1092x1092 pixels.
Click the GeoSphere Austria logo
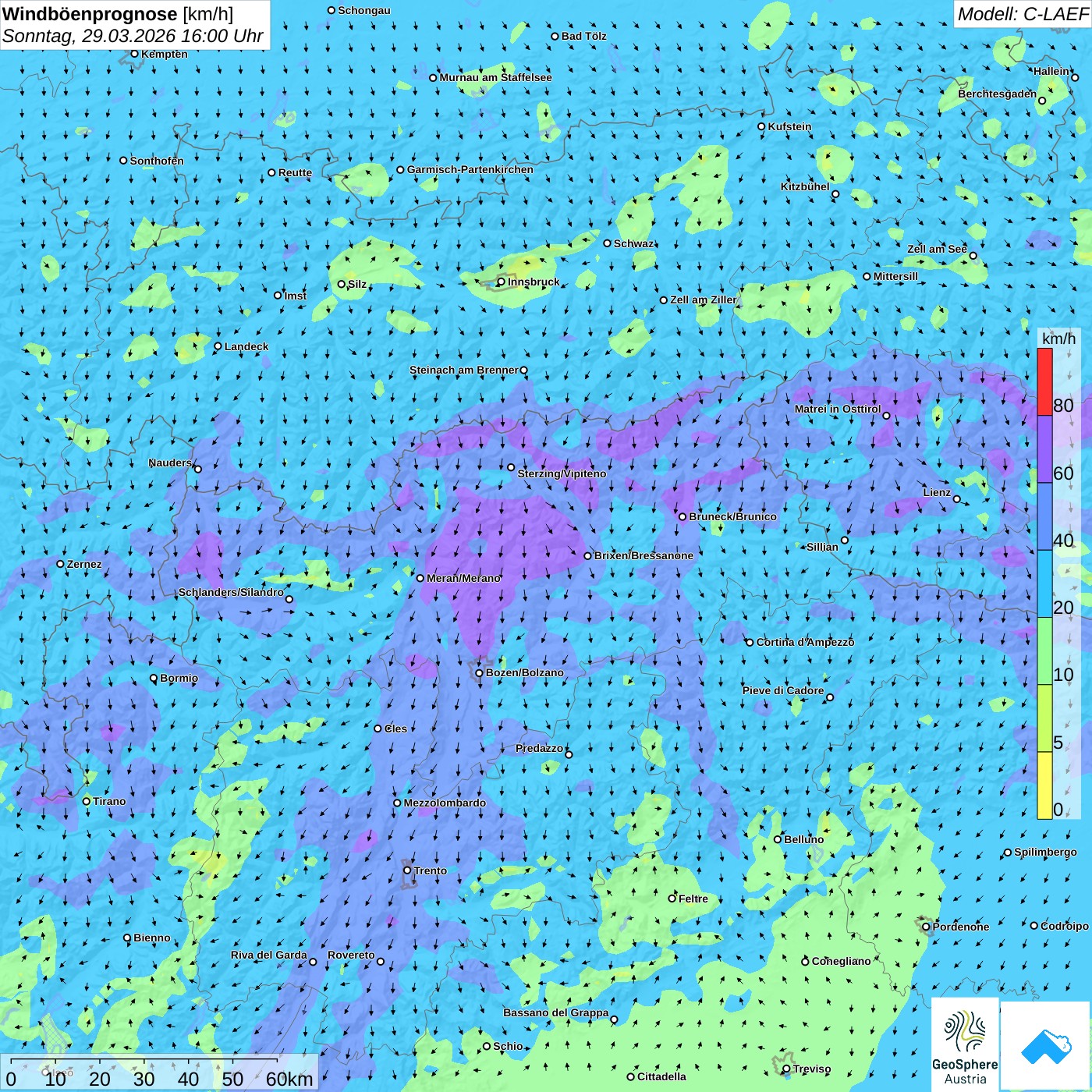tap(965, 1044)
